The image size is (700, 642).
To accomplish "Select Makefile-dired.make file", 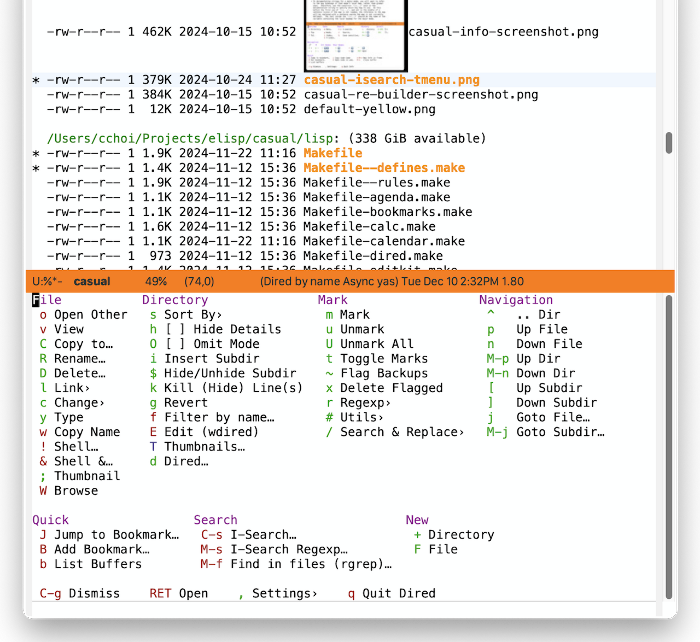I will (x=373, y=256).
